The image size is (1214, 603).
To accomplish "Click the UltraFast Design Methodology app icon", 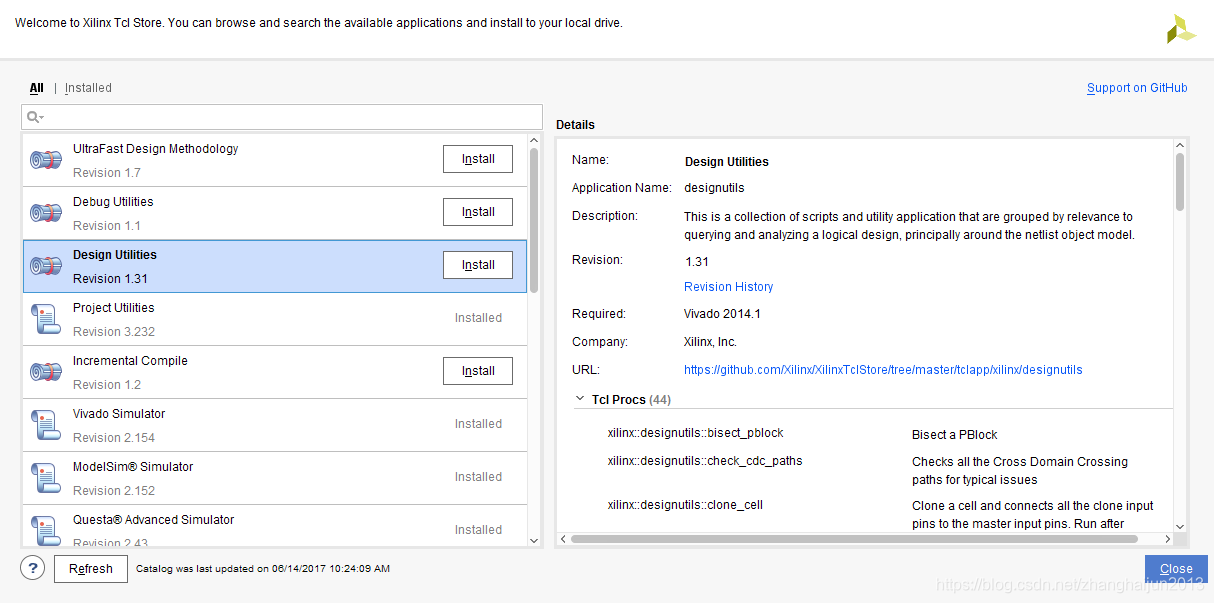I will pos(45,160).
